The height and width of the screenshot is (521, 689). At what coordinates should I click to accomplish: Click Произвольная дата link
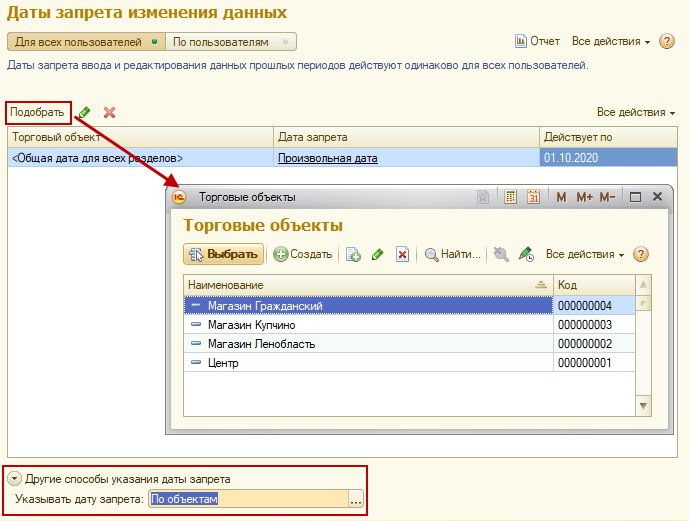(328, 158)
